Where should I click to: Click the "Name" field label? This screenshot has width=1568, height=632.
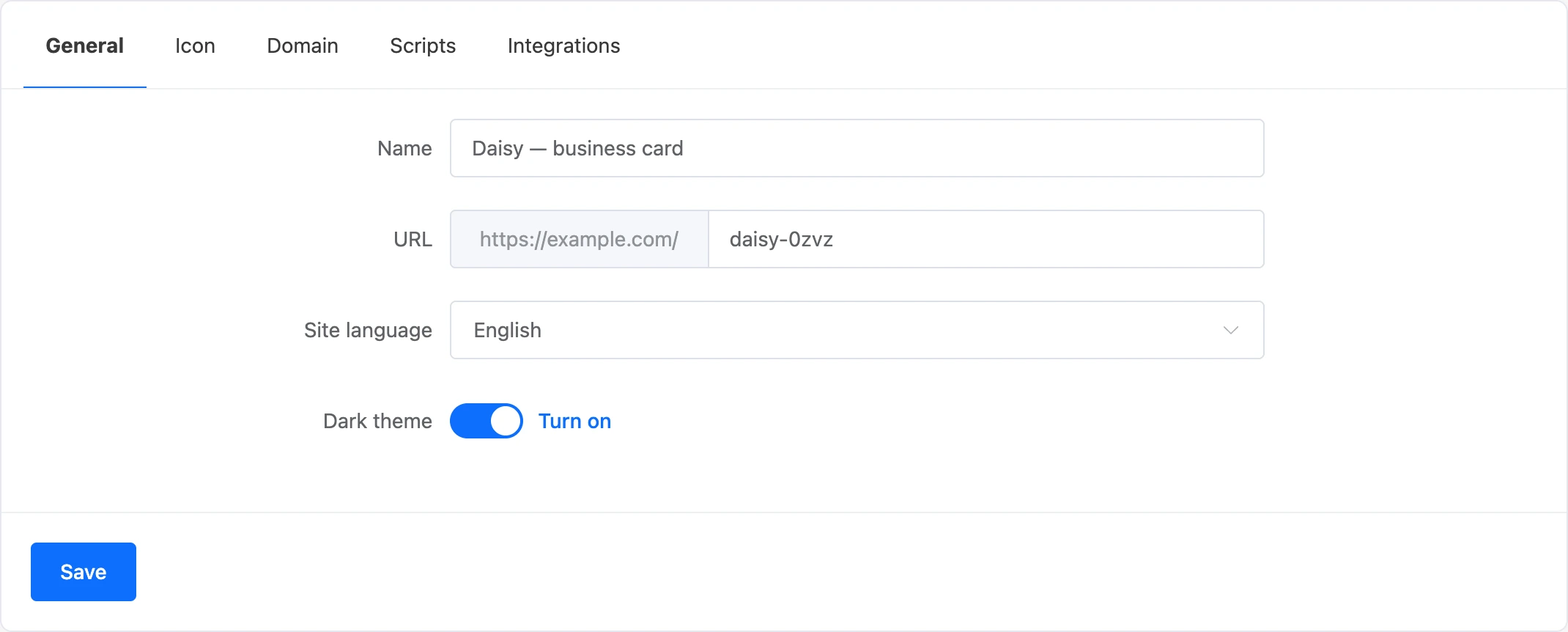coord(404,148)
